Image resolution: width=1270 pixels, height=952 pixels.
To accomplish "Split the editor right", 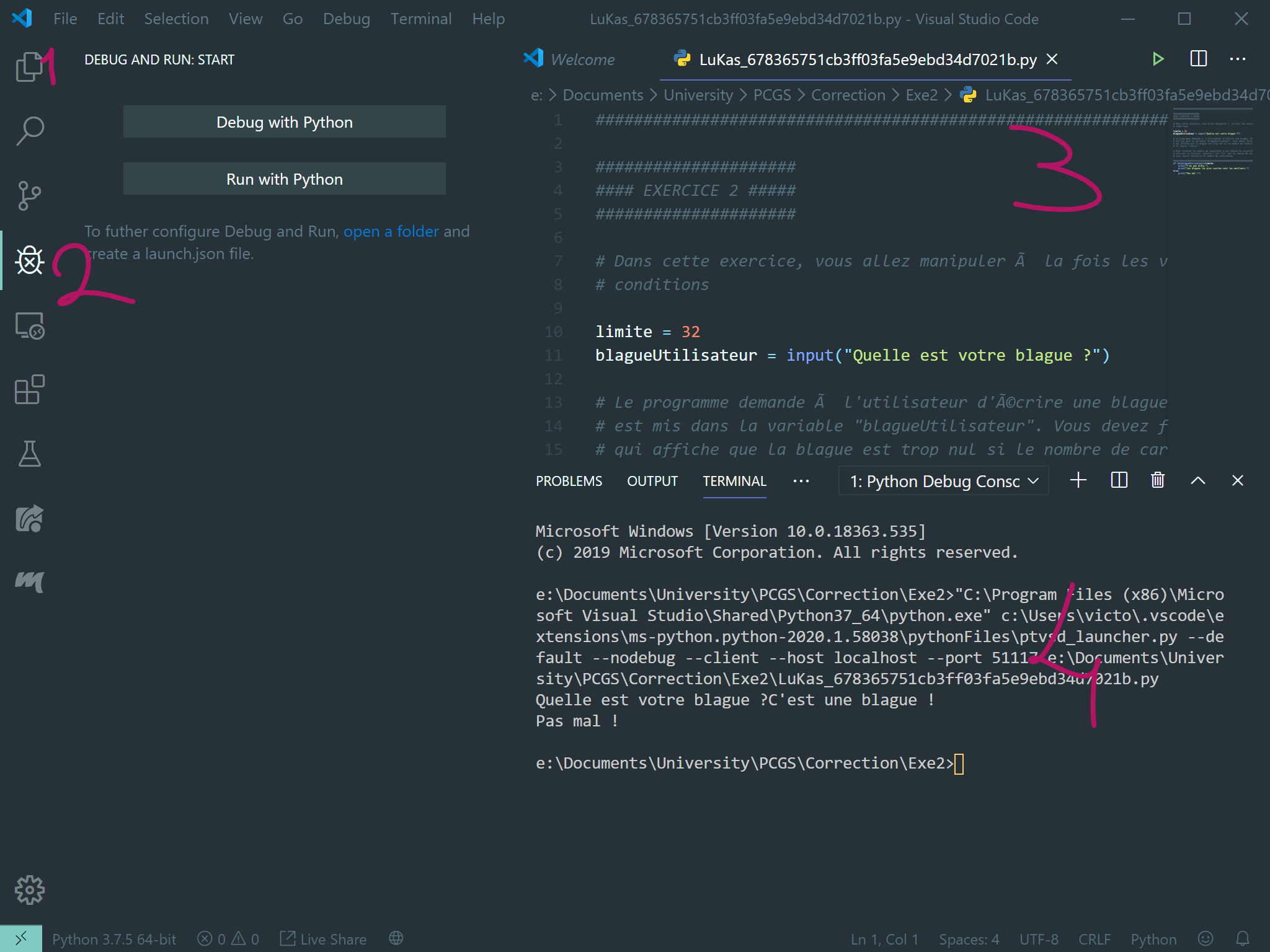I will coord(1198,59).
